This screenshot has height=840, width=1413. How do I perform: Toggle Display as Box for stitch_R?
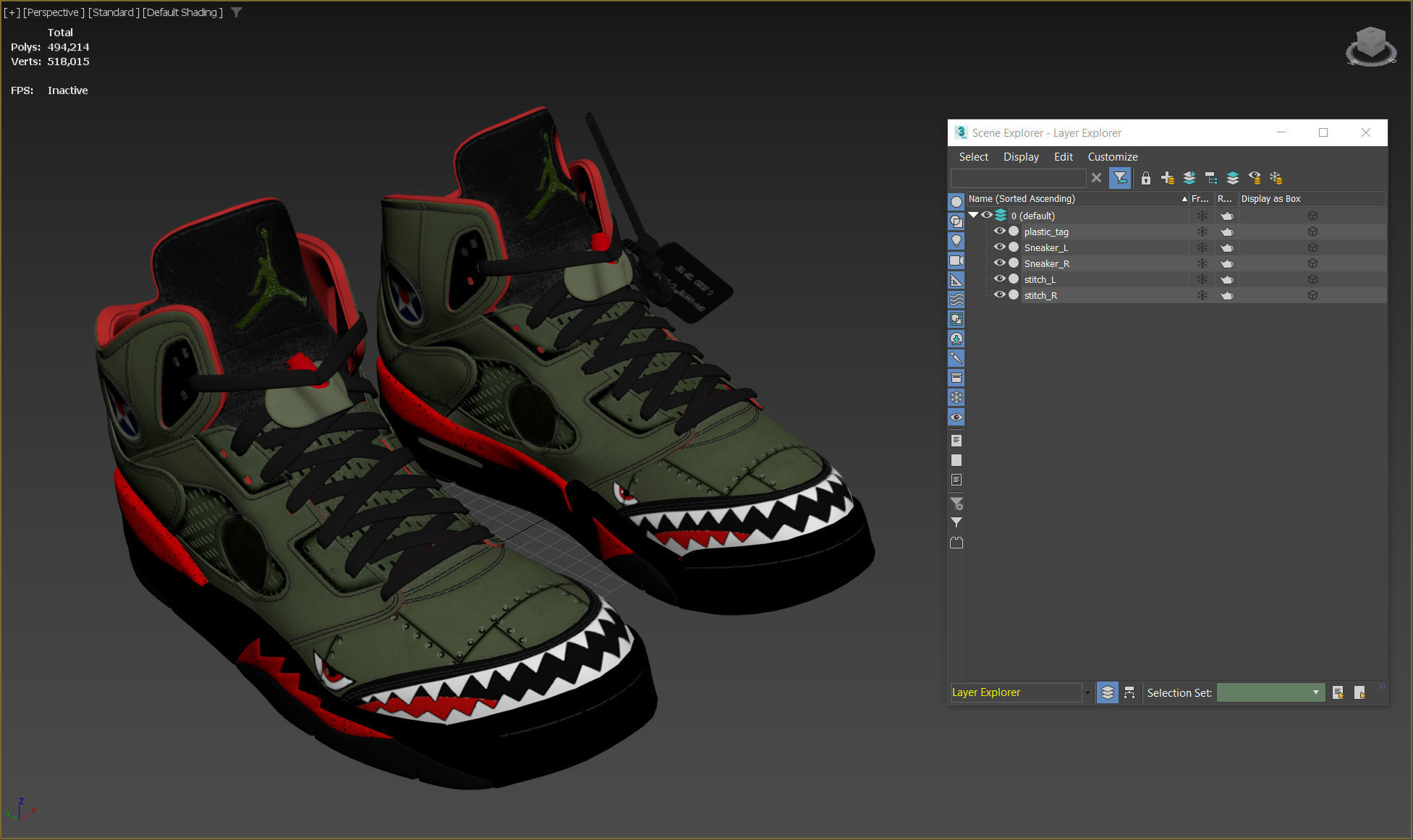pyautogui.click(x=1312, y=295)
